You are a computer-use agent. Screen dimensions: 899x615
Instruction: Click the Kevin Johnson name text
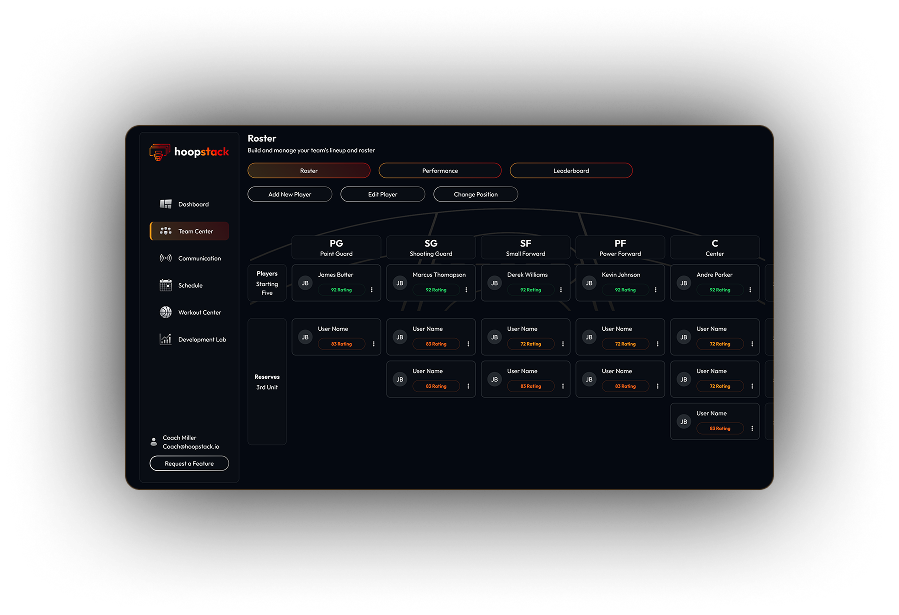[x=621, y=275]
